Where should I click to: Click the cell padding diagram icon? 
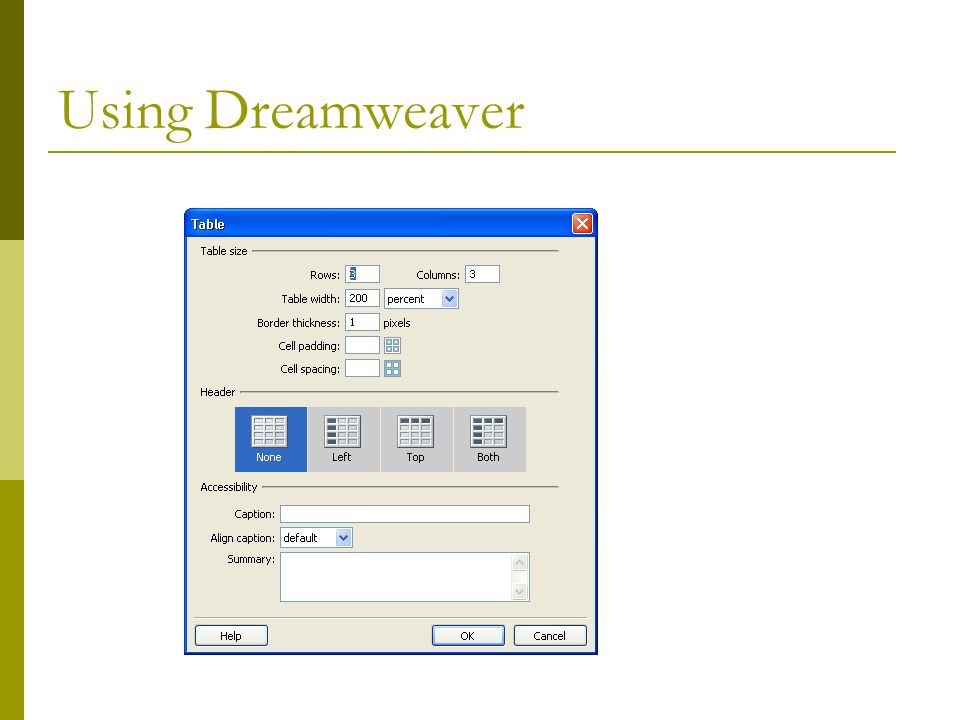click(x=392, y=345)
